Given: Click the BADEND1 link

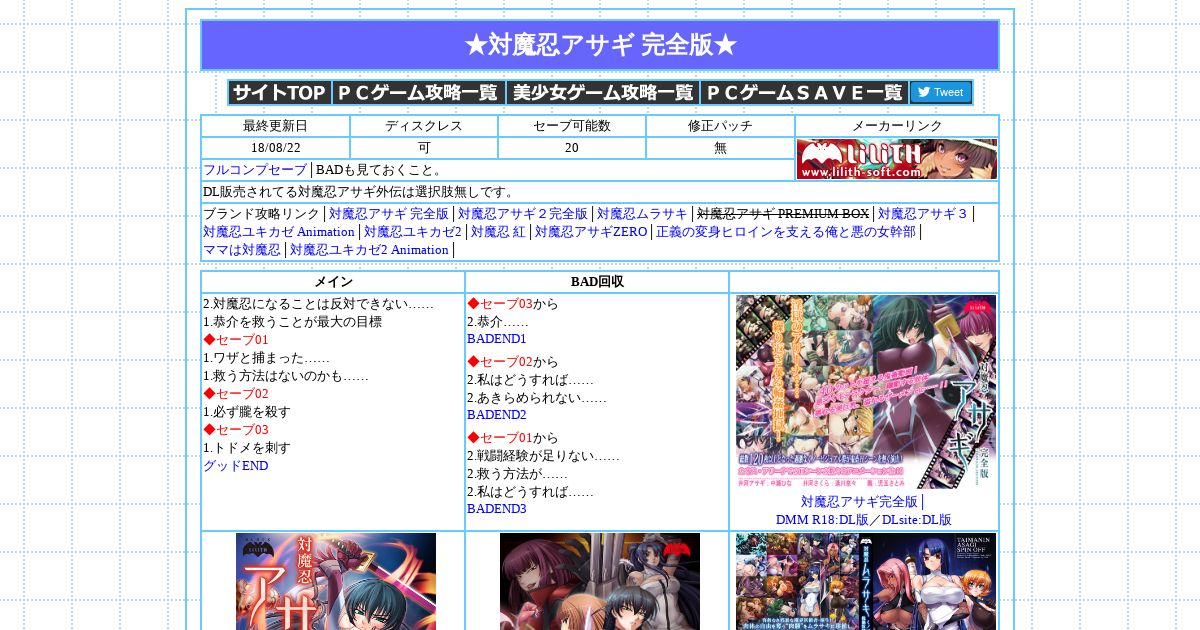Looking at the screenshot, I should point(497,339).
